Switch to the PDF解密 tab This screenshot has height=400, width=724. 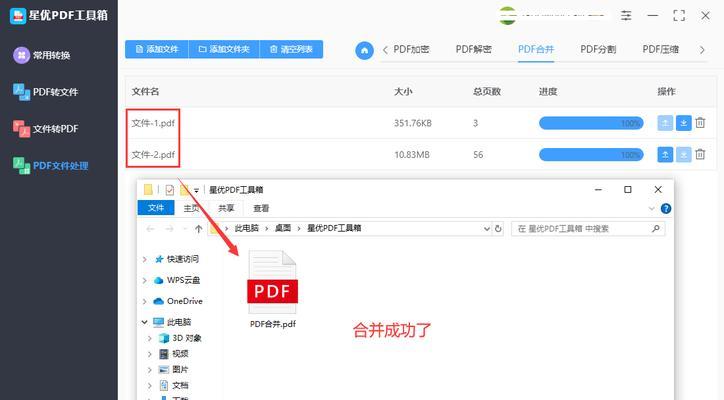pyautogui.click(x=473, y=49)
